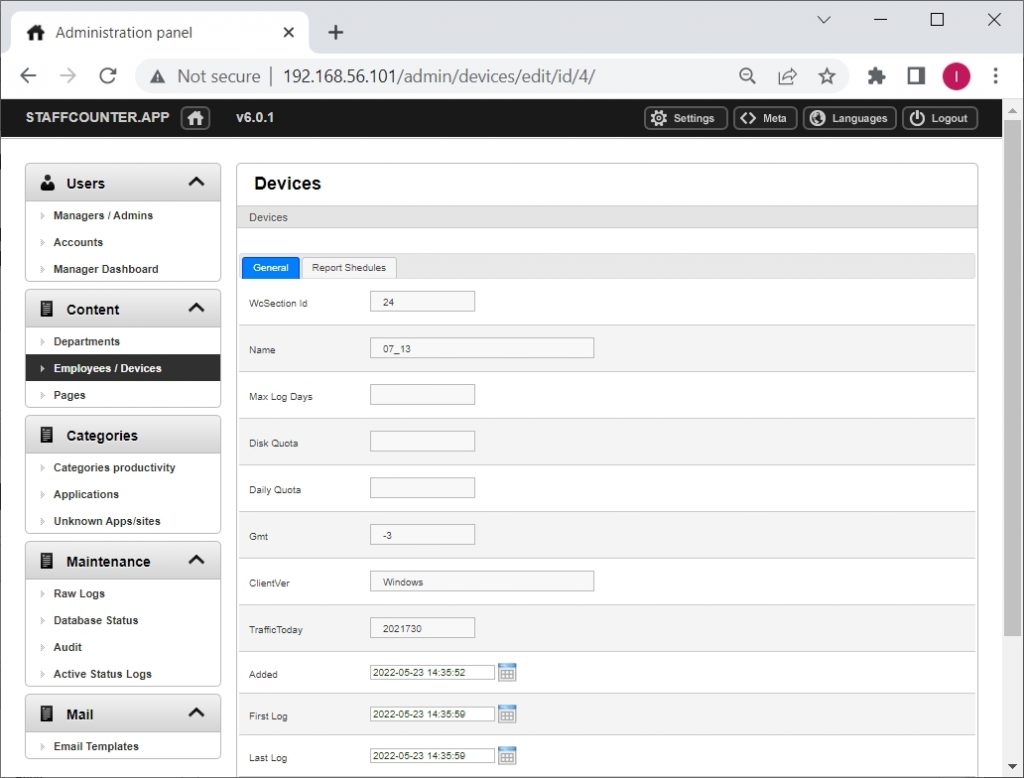
Task: Focus the WcSection Id field
Action: point(423,302)
